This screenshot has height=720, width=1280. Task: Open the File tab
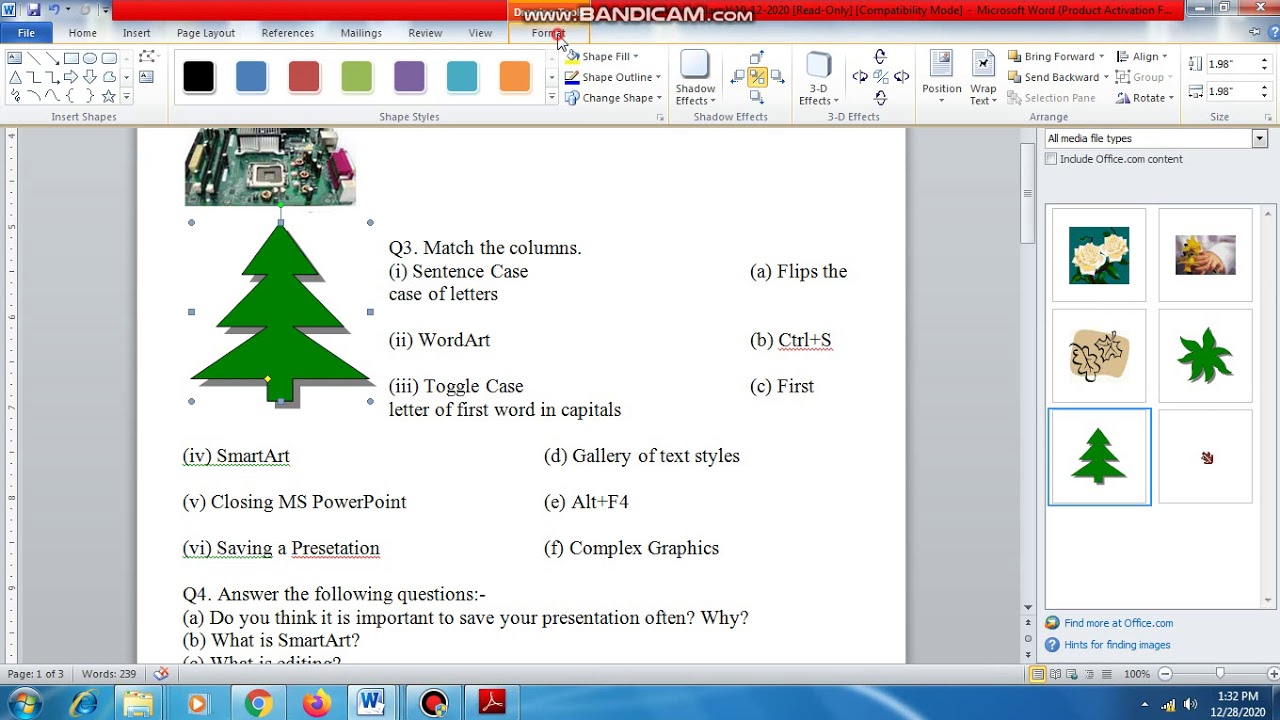(26, 33)
